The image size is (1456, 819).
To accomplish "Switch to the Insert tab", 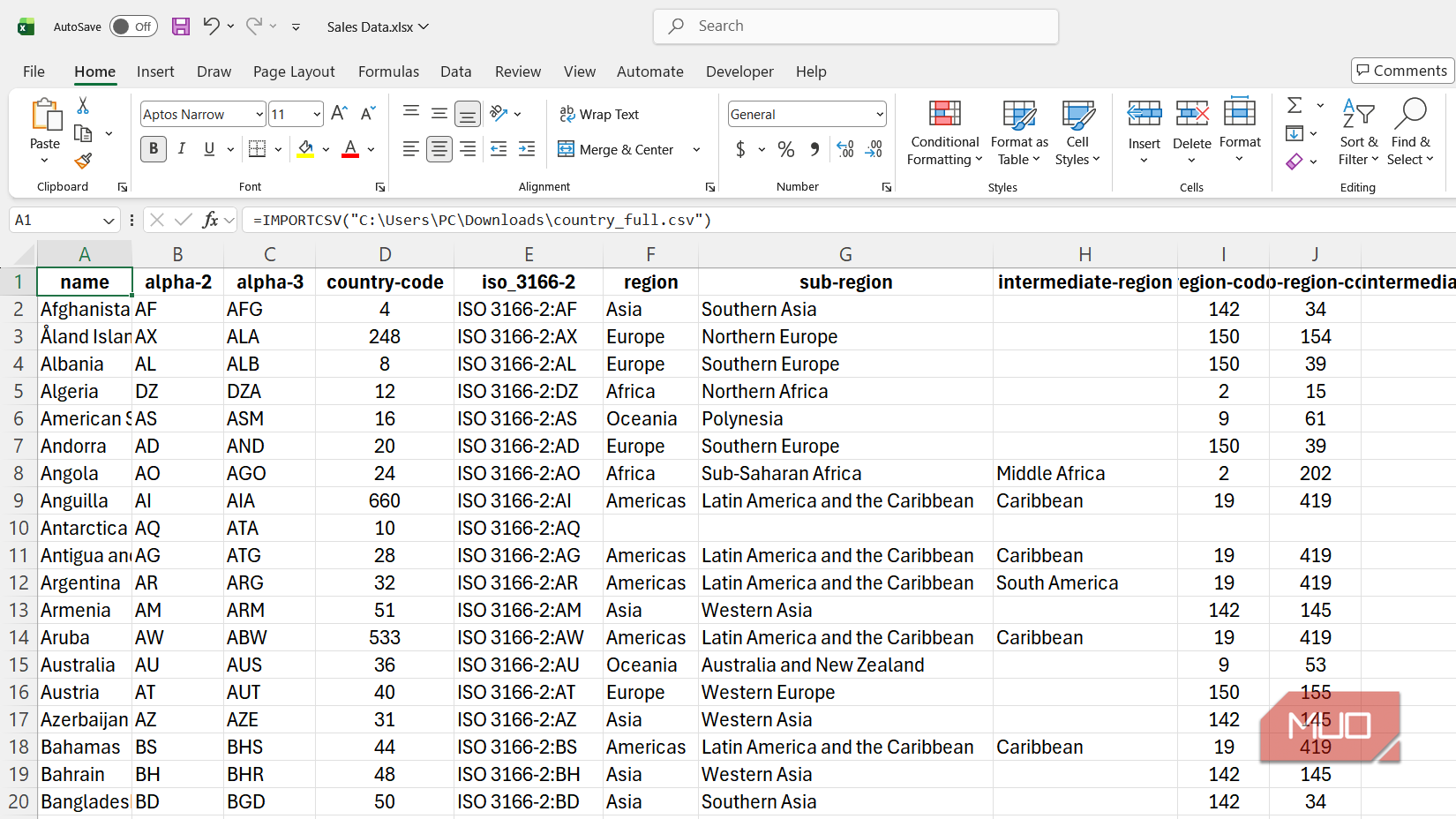I will pos(155,71).
